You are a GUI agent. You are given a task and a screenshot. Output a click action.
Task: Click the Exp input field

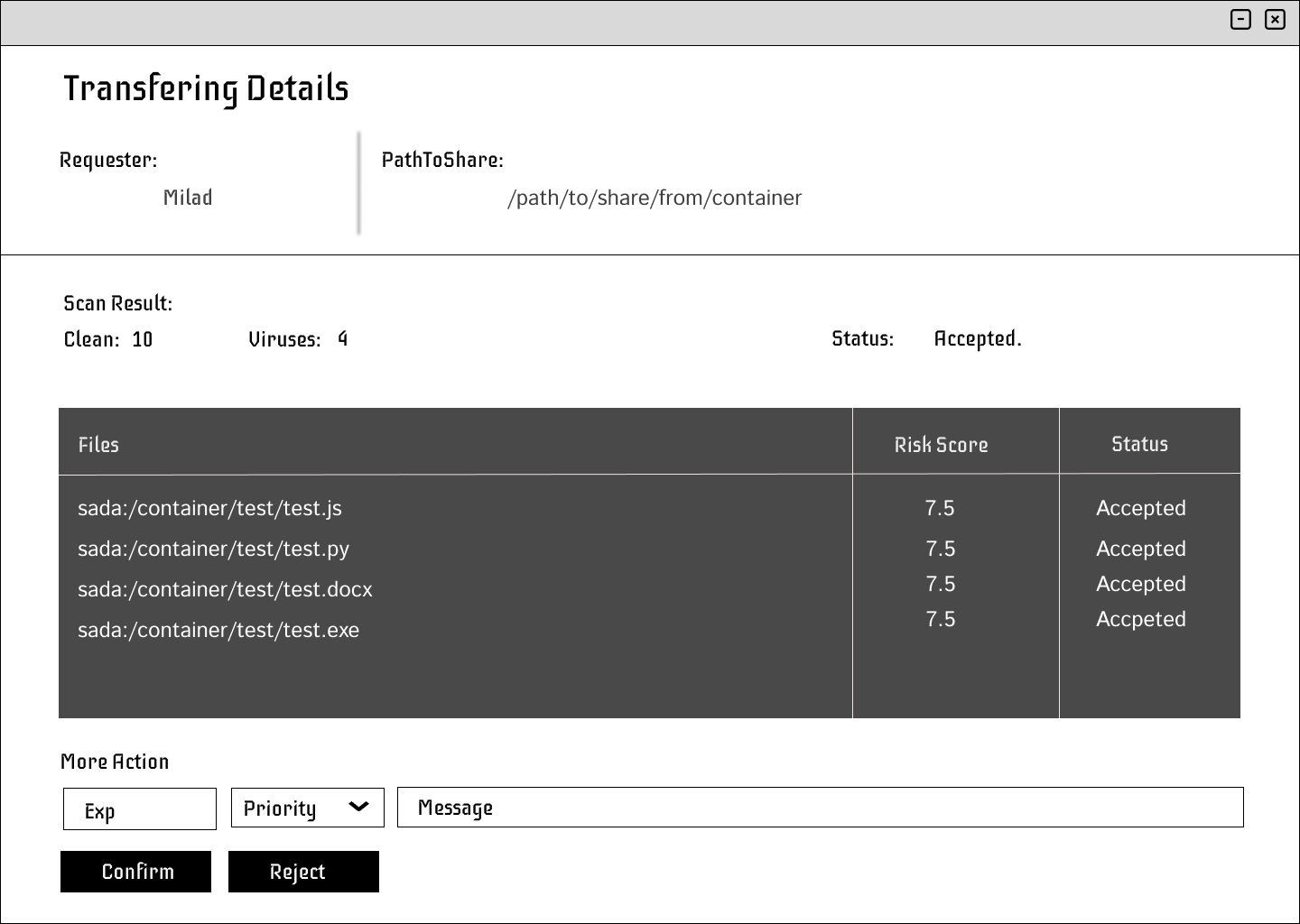pos(140,809)
